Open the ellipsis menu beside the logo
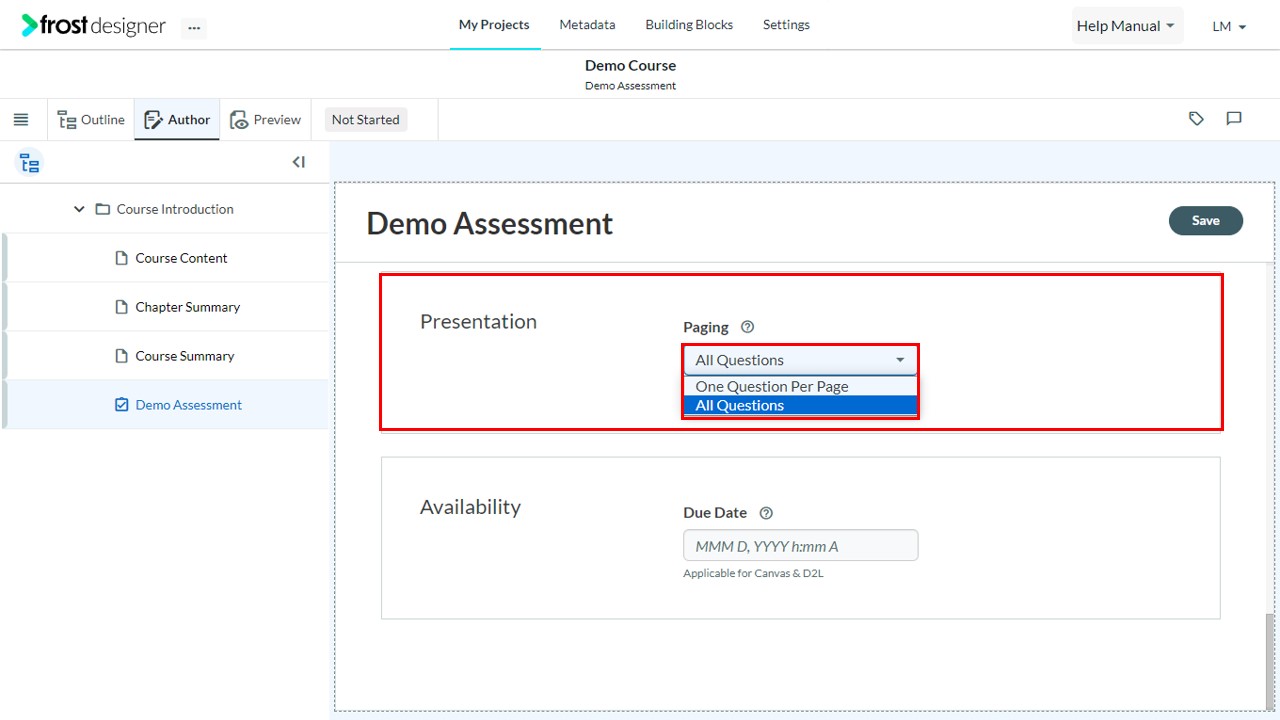Viewport: 1280px width, 720px height. coord(194,28)
